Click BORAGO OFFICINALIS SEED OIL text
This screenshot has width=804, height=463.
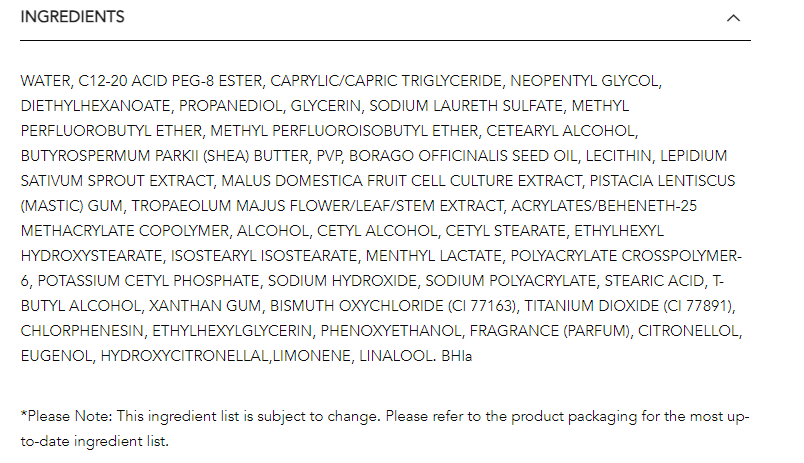tap(463, 156)
